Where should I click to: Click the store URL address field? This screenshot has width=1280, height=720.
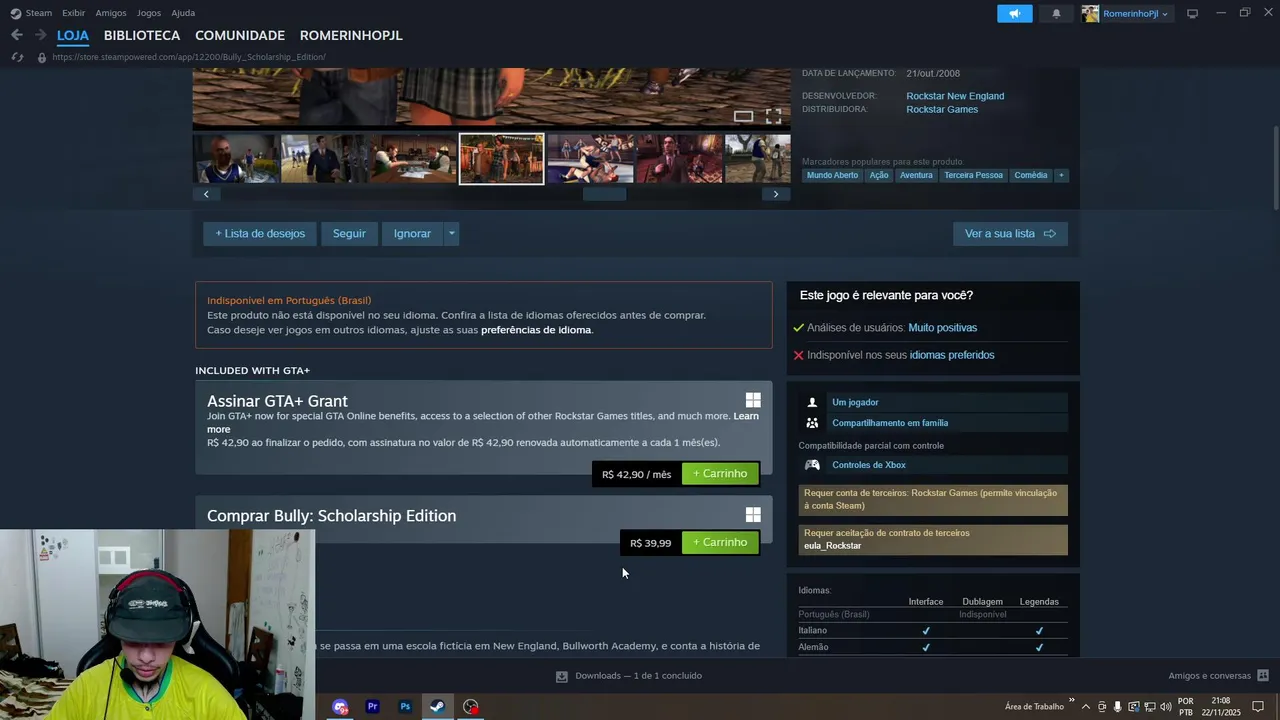189,57
